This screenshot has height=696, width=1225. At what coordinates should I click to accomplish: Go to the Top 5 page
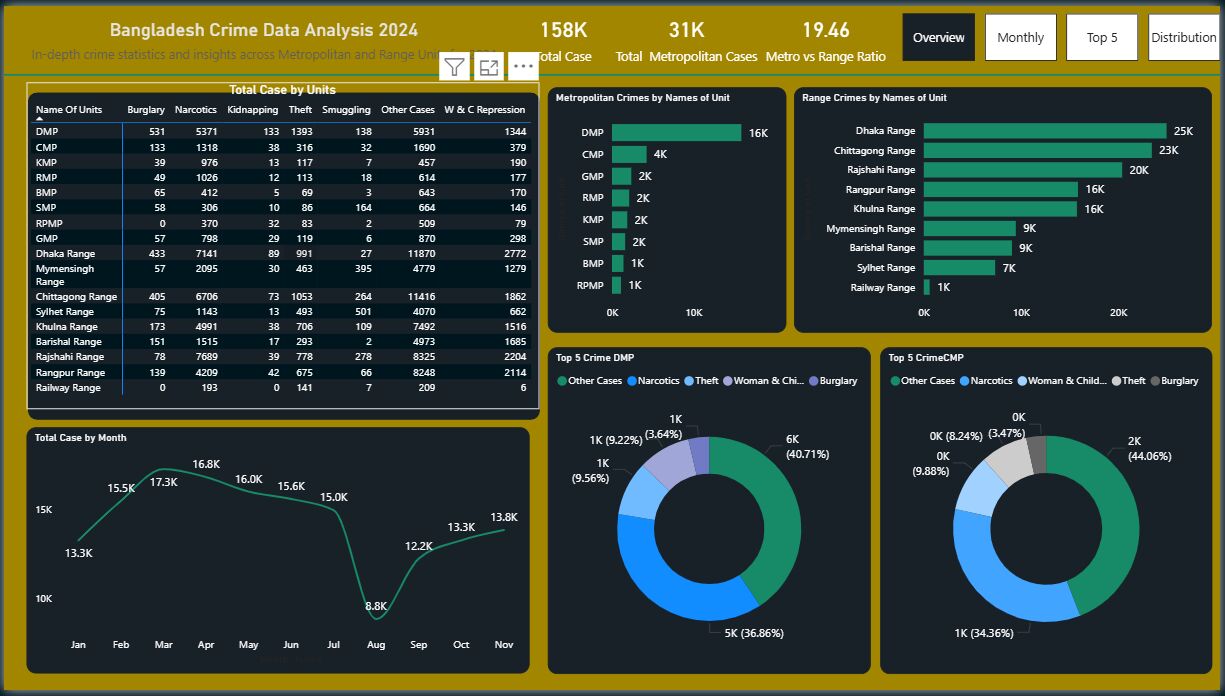tap(1103, 37)
